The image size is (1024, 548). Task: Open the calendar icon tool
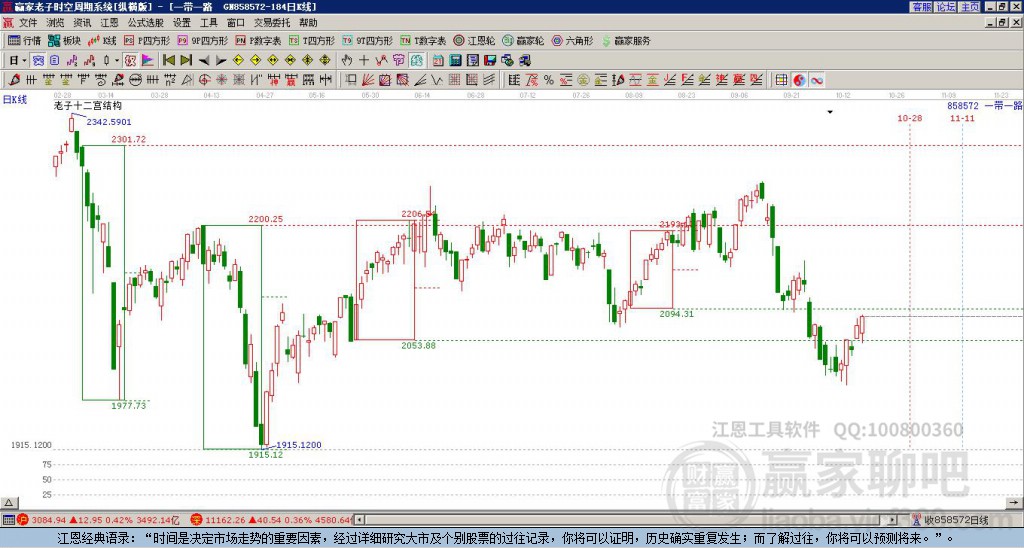[x=438, y=61]
